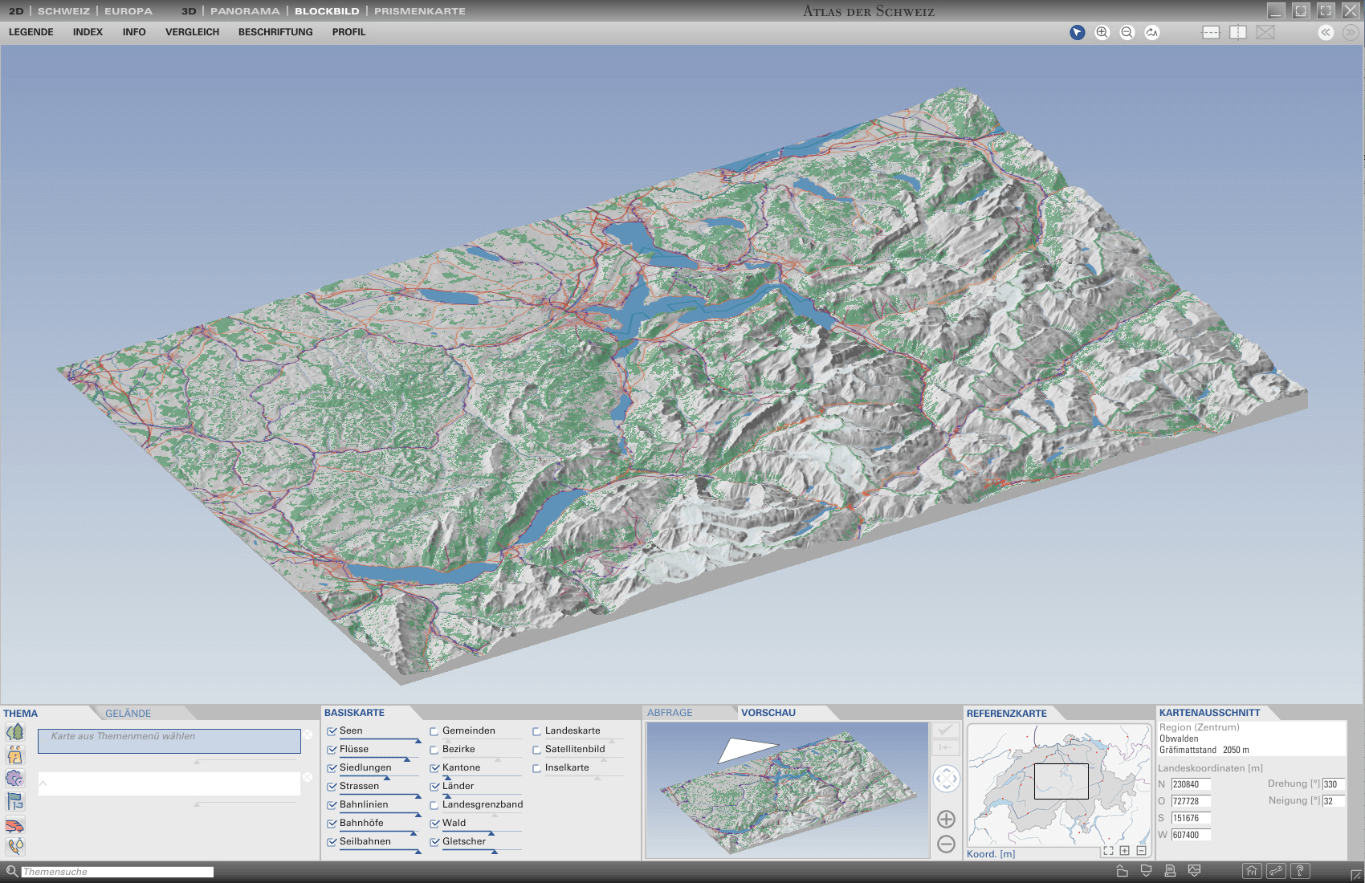Image resolution: width=1365 pixels, height=883 pixels.
Task: Open the BESCHRIFTUNG menu
Action: point(275,32)
